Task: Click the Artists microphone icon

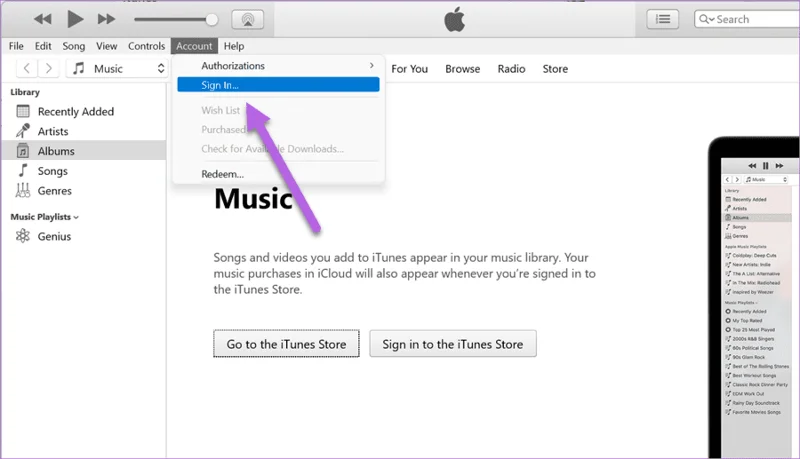Action: pos(23,131)
